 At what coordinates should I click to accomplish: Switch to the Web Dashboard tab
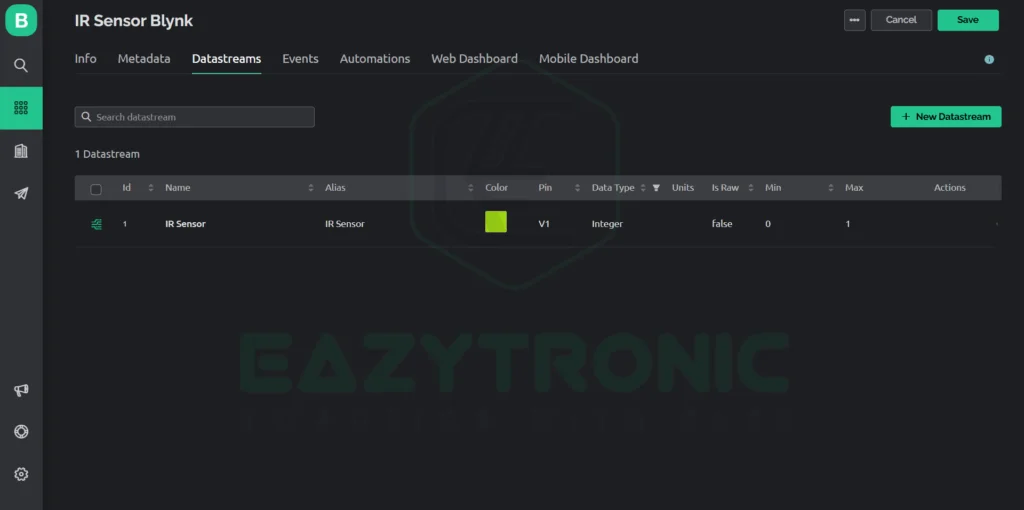tap(474, 59)
